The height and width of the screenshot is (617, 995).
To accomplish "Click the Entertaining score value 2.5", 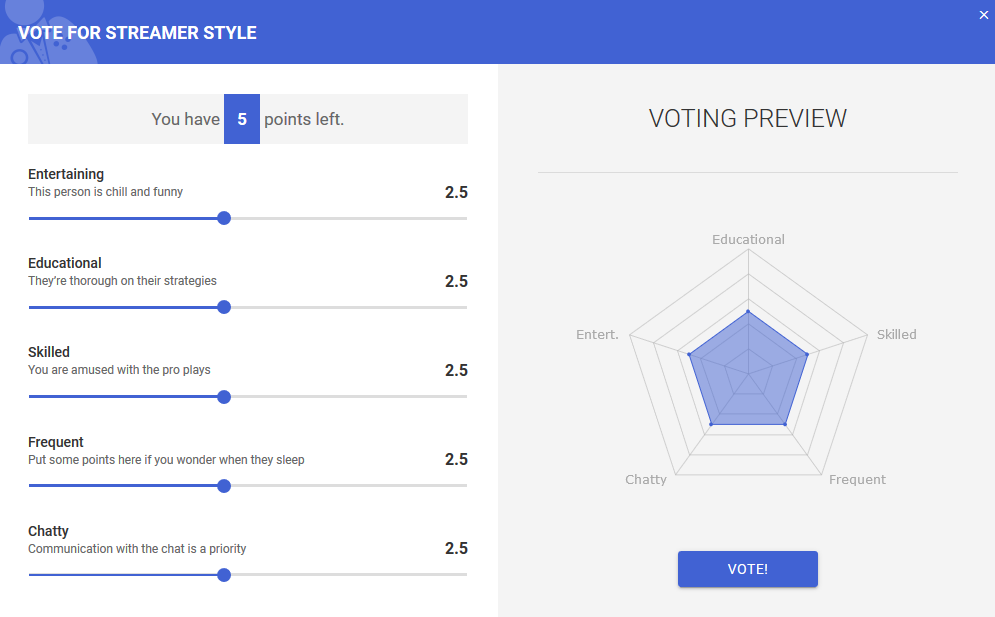I will pos(456,192).
